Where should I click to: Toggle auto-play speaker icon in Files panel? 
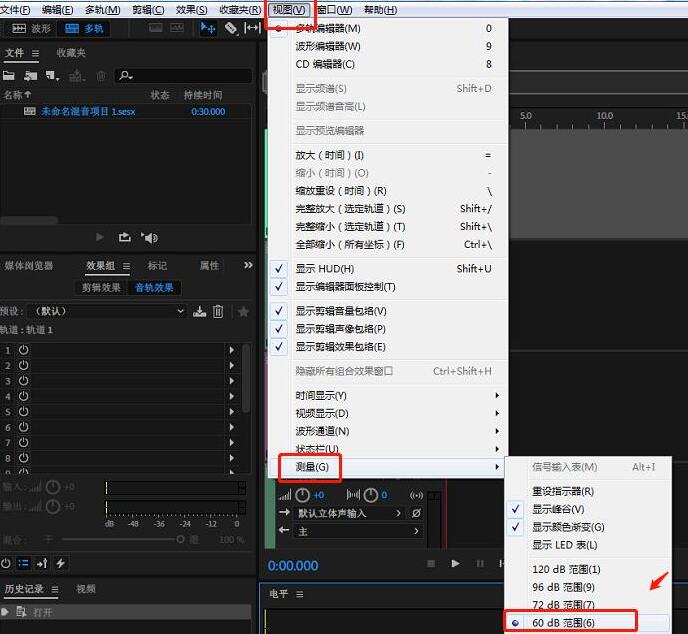pyautogui.click(x=150, y=238)
